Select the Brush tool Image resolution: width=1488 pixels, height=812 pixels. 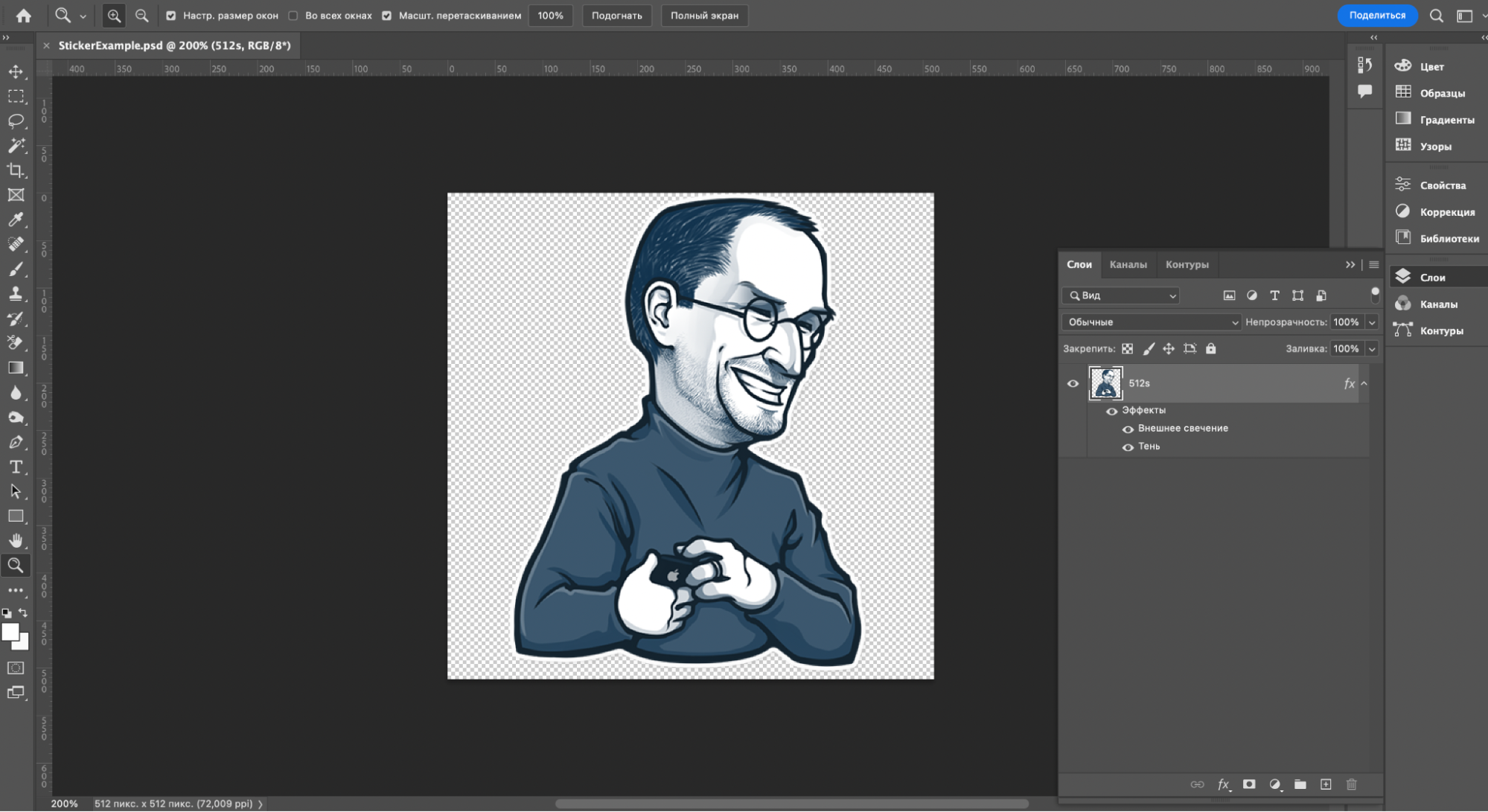(x=16, y=269)
